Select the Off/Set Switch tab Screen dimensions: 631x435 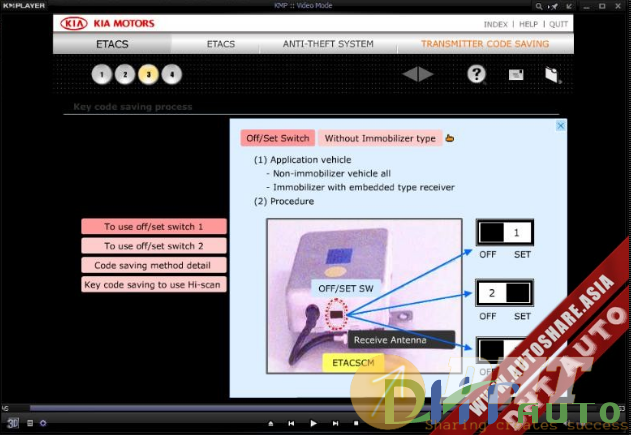278,138
